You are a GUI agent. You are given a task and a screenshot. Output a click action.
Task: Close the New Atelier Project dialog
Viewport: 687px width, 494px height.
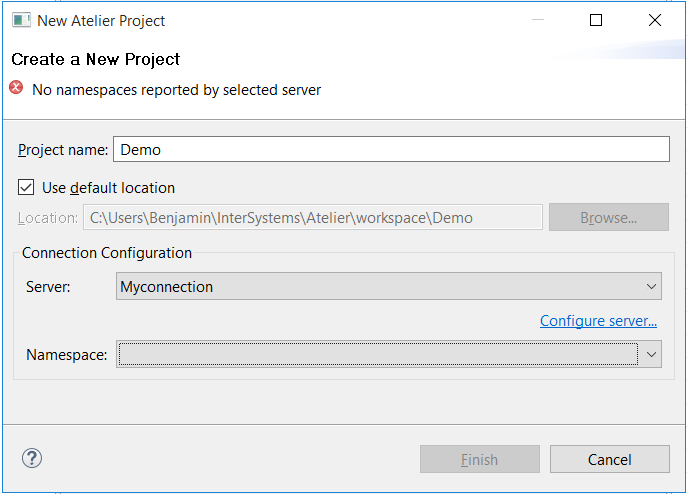pos(655,20)
